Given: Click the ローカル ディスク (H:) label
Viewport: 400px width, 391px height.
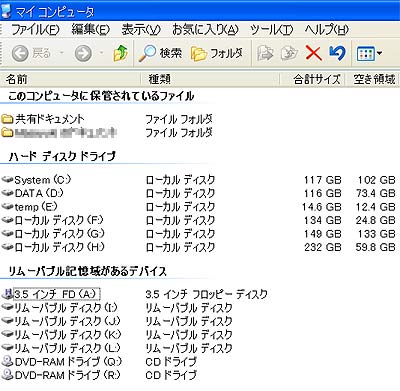Looking at the screenshot, I should (59, 247).
